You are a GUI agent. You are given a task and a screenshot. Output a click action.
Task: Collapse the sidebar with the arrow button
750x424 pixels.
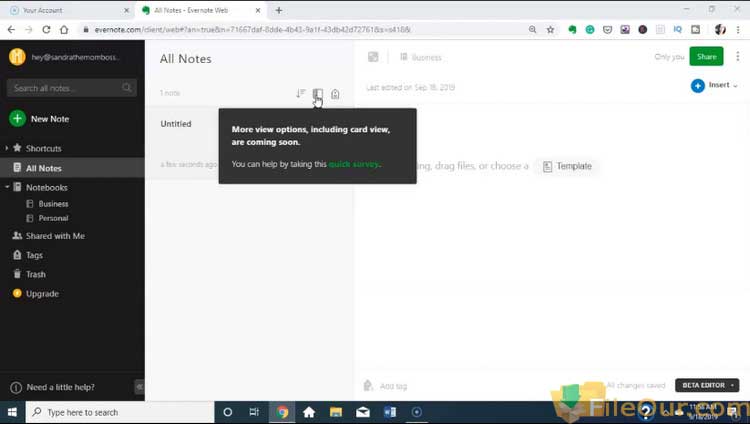139,387
